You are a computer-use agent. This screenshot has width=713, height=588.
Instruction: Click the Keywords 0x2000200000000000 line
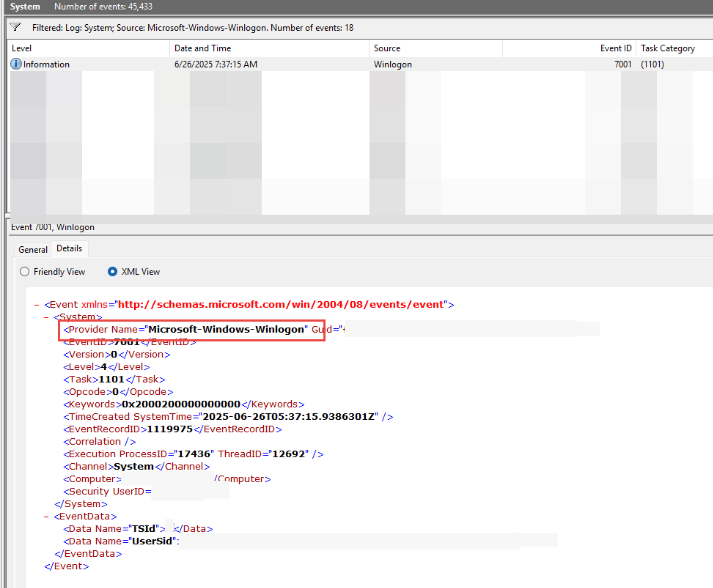tap(184, 404)
